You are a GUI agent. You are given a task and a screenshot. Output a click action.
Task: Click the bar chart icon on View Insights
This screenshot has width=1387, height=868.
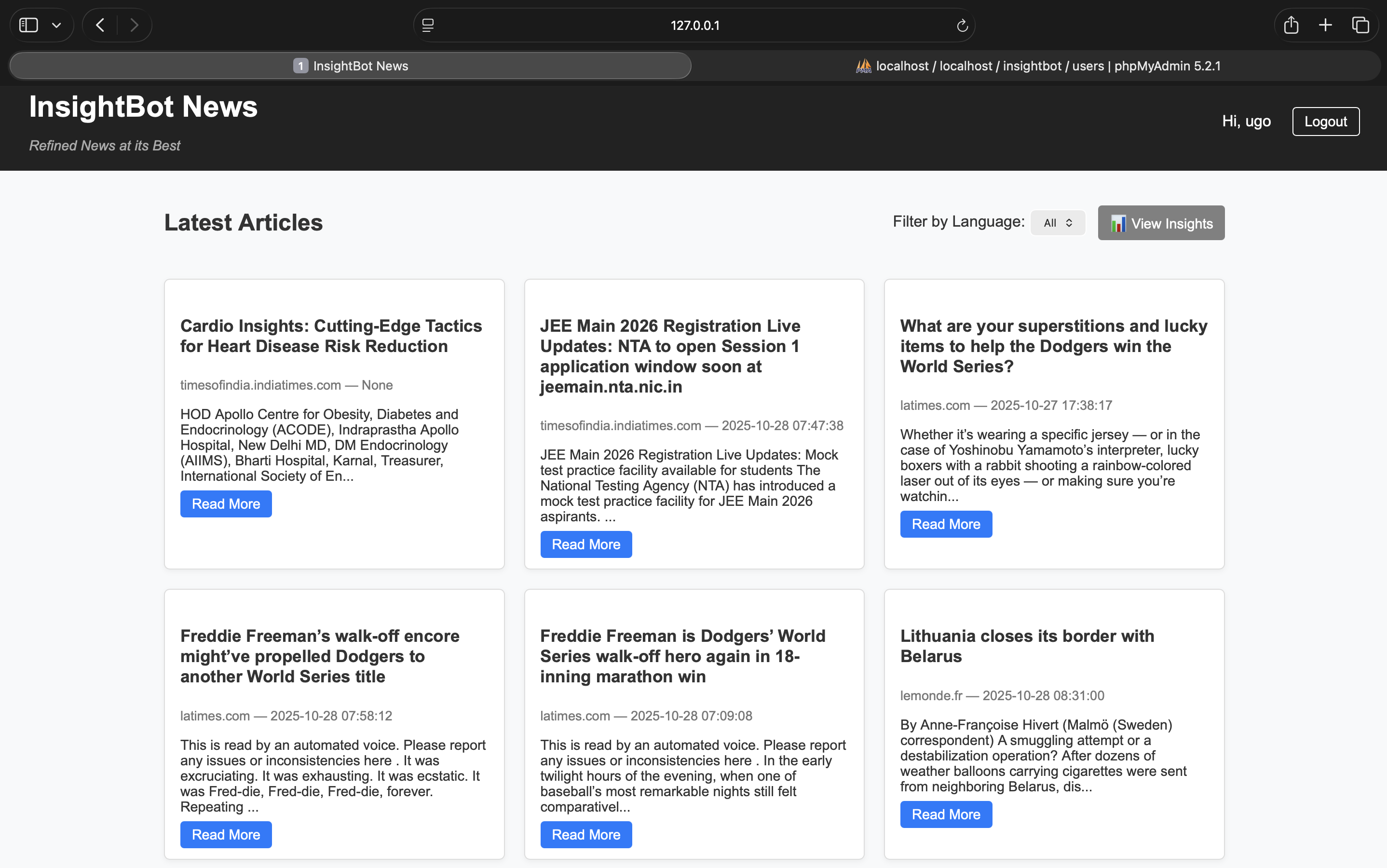coord(1118,223)
